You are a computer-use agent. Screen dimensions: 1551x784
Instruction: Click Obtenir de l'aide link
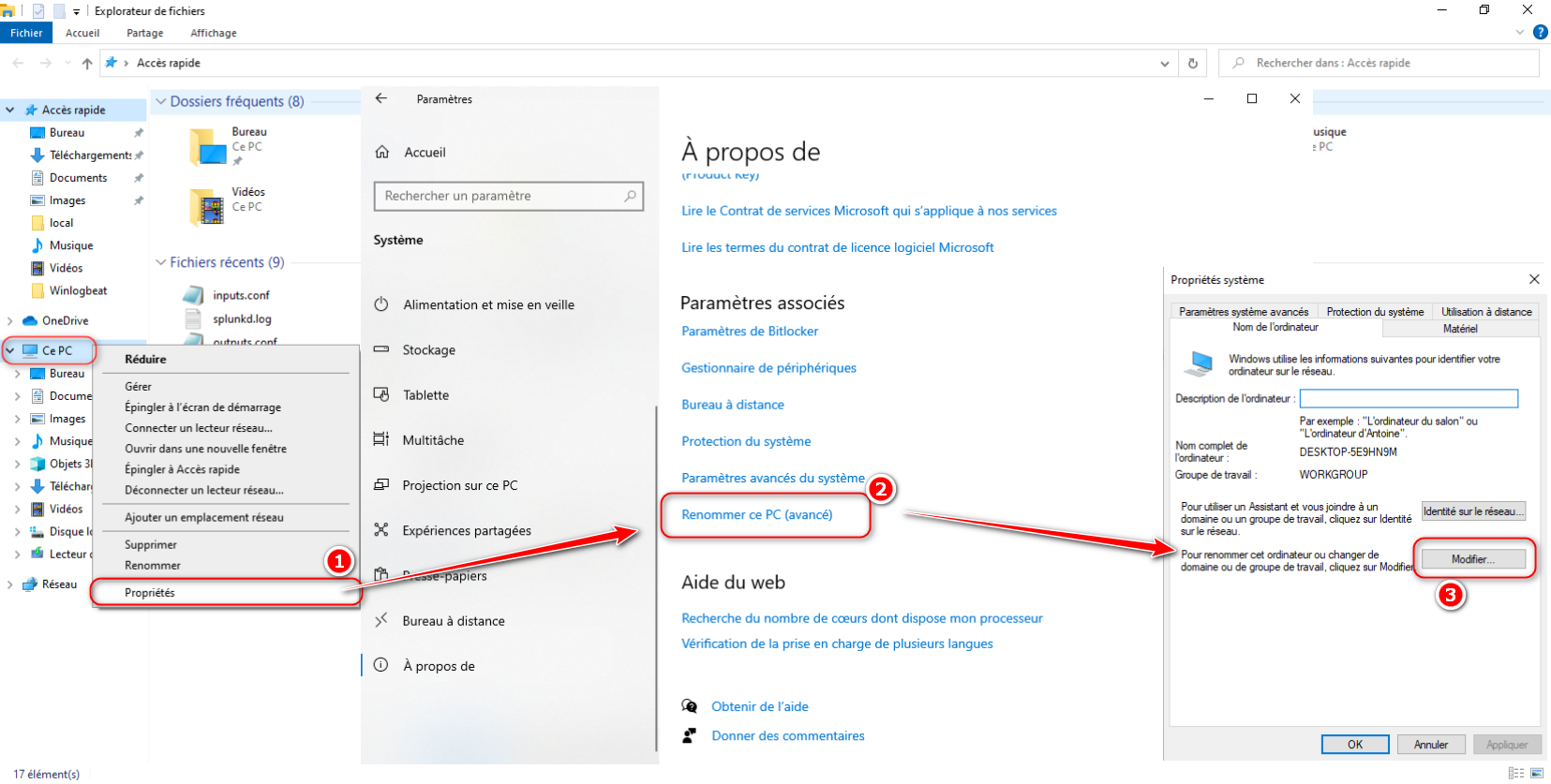pos(760,706)
